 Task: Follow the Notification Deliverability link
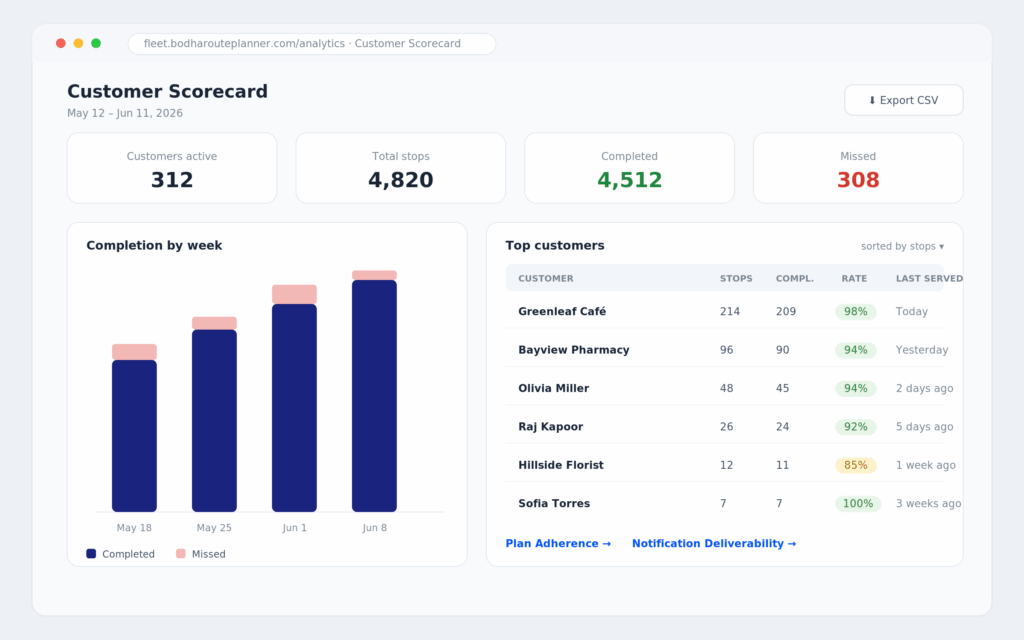pos(714,543)
